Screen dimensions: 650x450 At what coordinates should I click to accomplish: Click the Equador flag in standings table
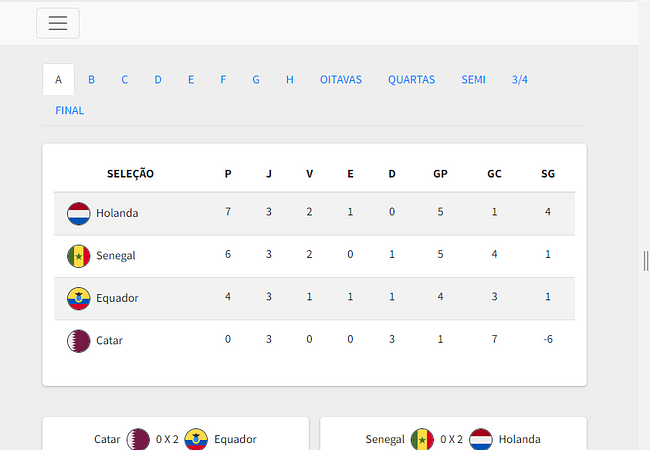[78, 298]
